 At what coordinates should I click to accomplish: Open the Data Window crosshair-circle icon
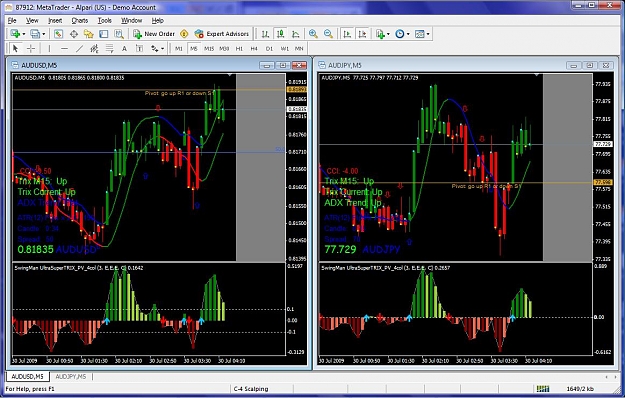[x=74, y=34]
